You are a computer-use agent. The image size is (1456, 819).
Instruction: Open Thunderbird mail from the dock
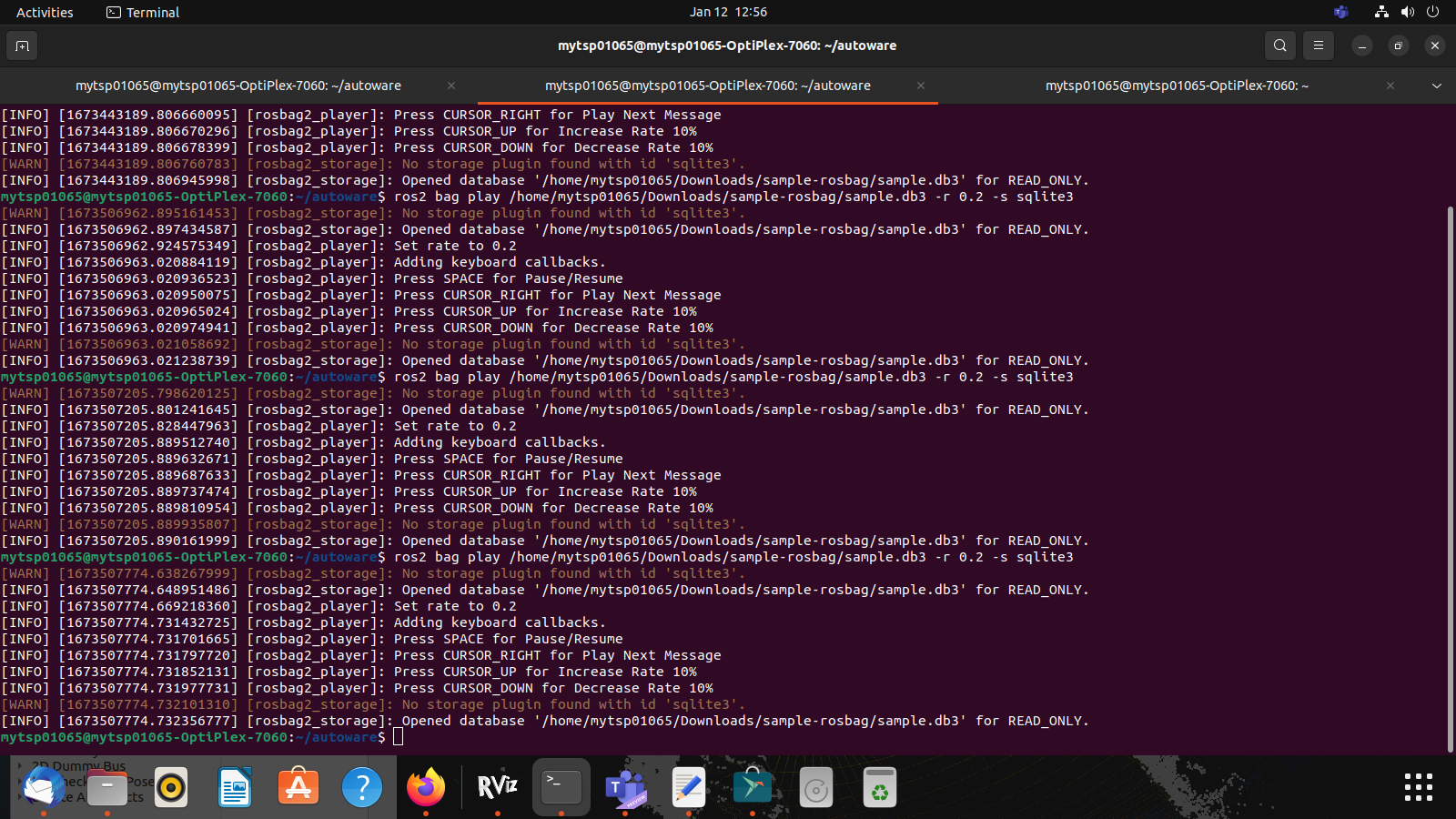coord(43,787)
